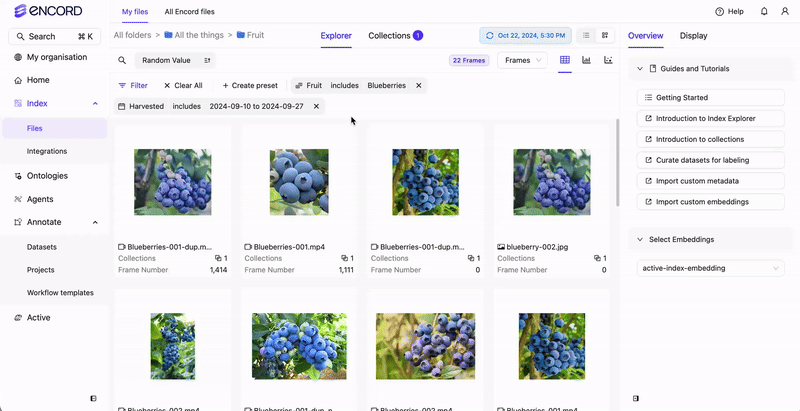This screenshot has height=411, width=800.
Task: Open the Frames dropdown
Action: (522, 60)
